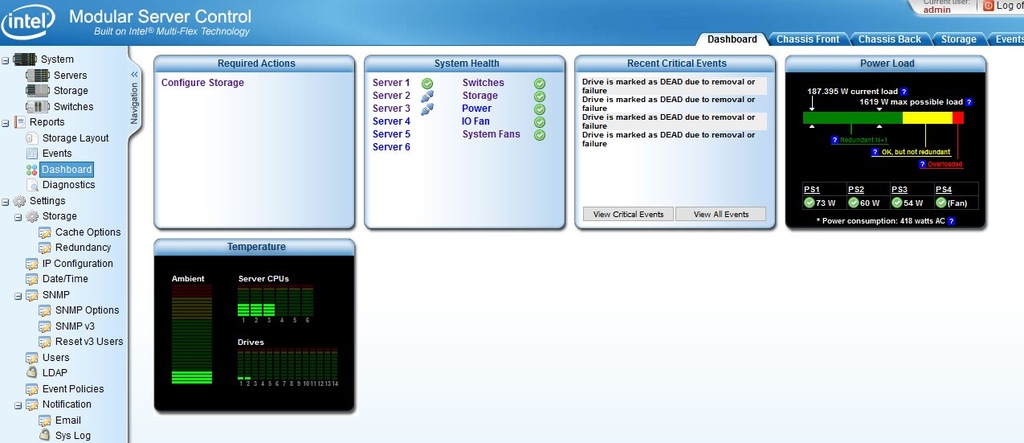The image size is (1024, 443).
Task: Click help icon beside max possible load
Action: 968,102
